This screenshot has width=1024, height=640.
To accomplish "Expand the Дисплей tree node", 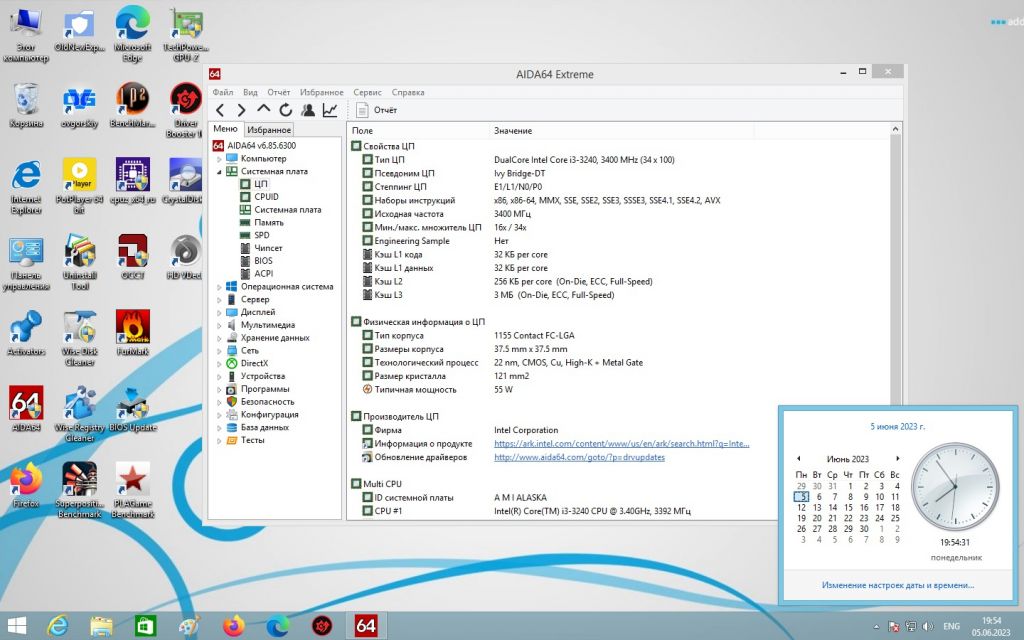I will [x=219, y=312].
